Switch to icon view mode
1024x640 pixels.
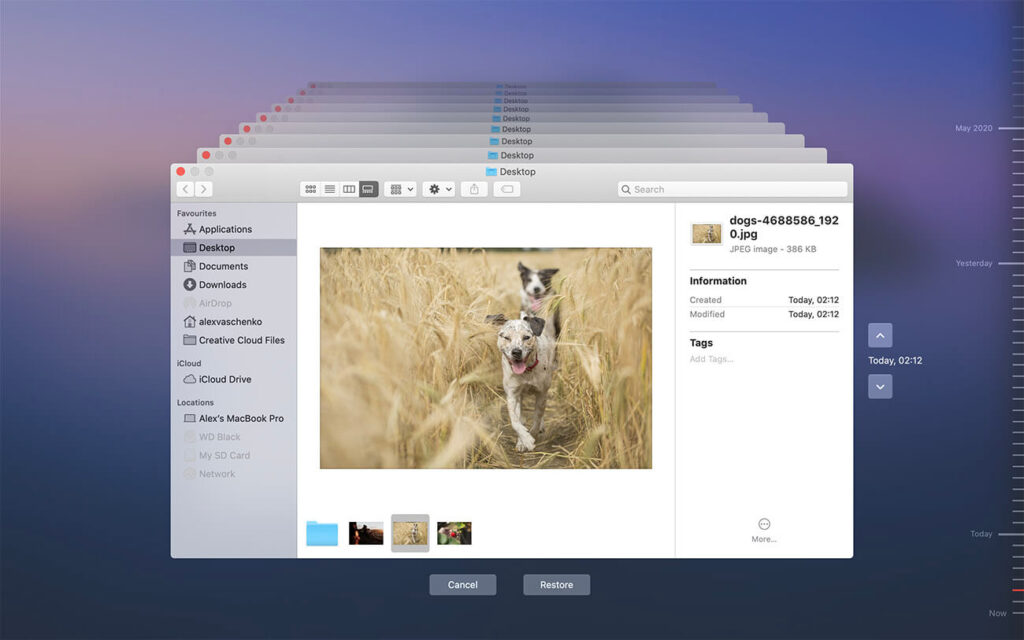(x=310, y=189)
